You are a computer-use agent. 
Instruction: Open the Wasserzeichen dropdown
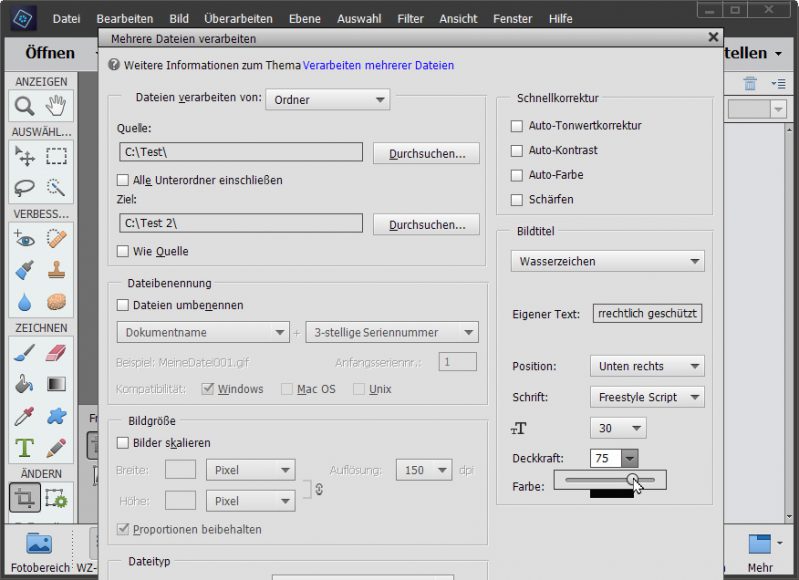point(608,261)
